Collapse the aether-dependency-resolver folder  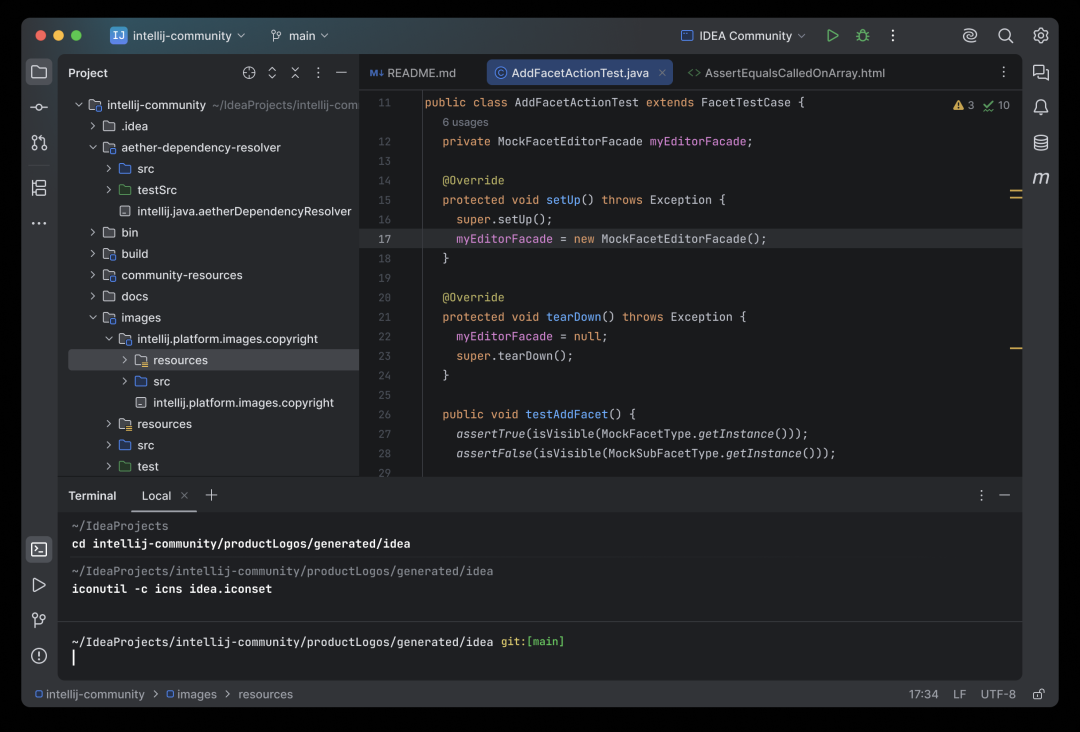tap(93, 147)
